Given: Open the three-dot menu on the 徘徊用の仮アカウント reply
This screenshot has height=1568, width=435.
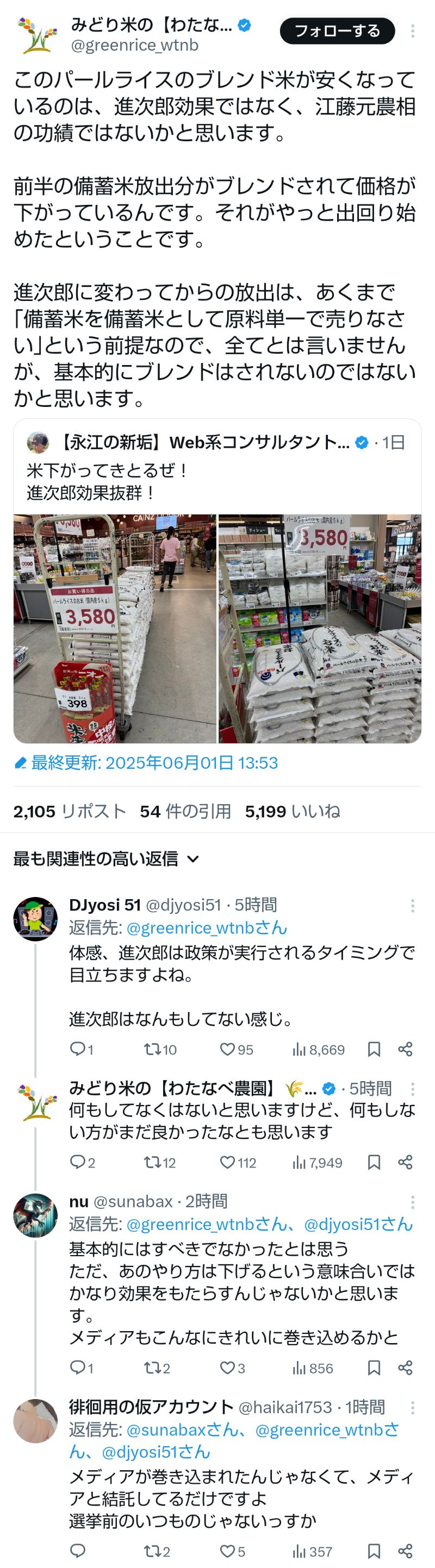Looking at the screenshot, I should point(413,1407).
